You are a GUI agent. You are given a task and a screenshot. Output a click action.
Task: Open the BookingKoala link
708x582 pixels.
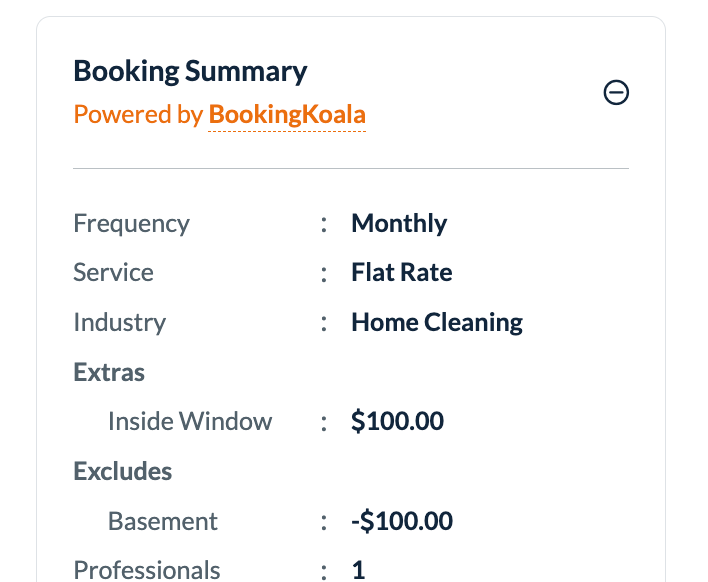(x=287, y=115)
